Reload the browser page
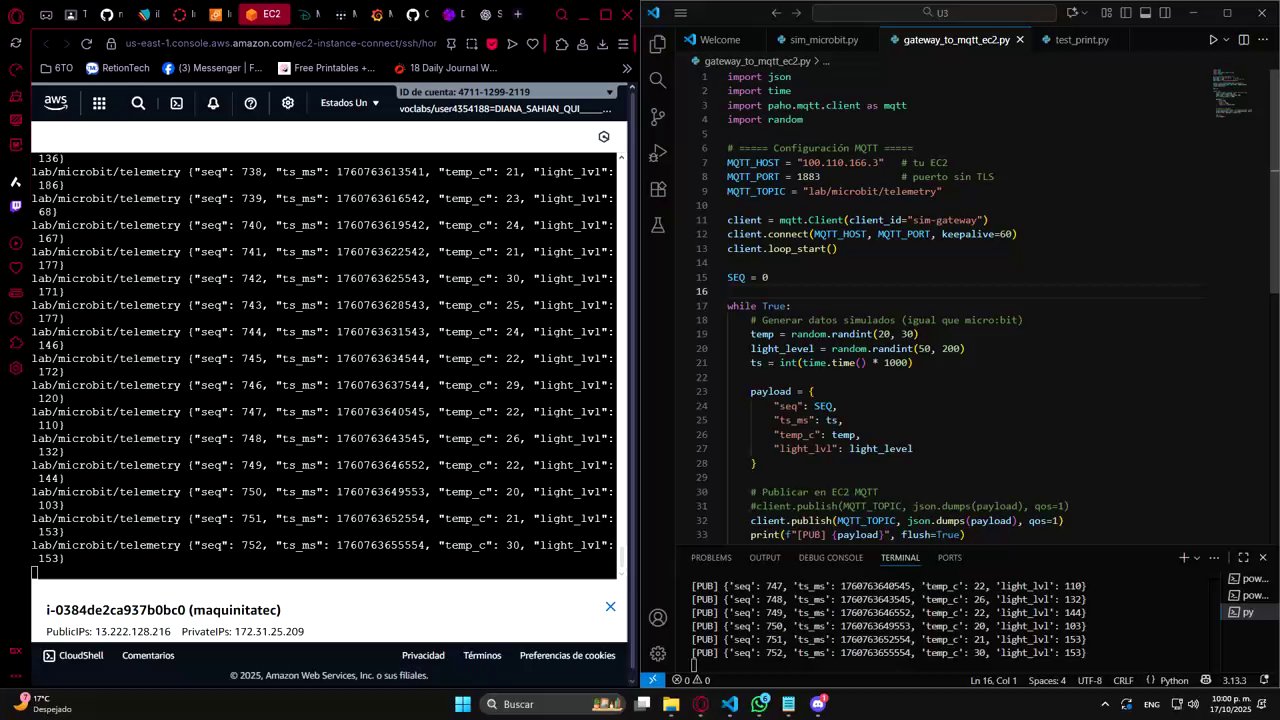The height and width of the screenshot is (720, 1280). click(86, 44)
